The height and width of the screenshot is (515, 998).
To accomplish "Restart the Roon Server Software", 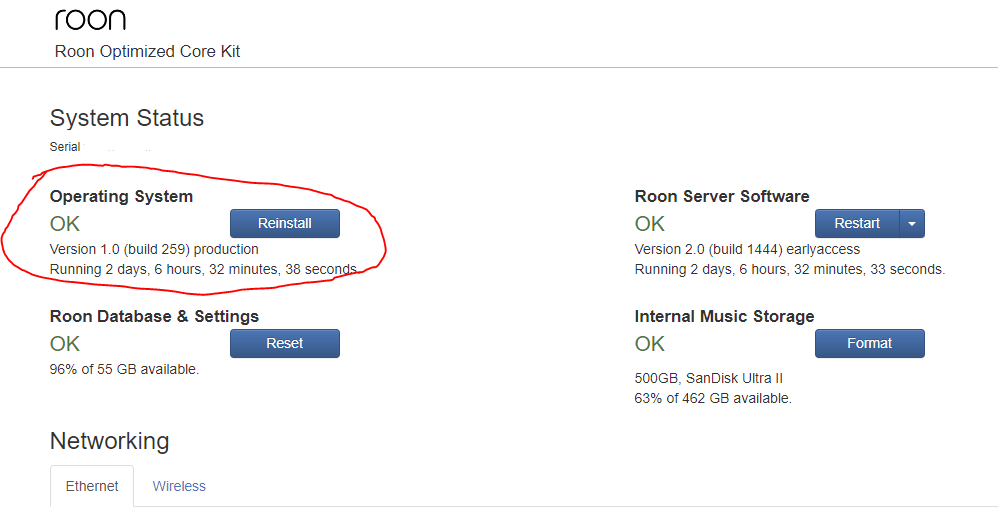I will pyautogui.click(x=857, y=223).
